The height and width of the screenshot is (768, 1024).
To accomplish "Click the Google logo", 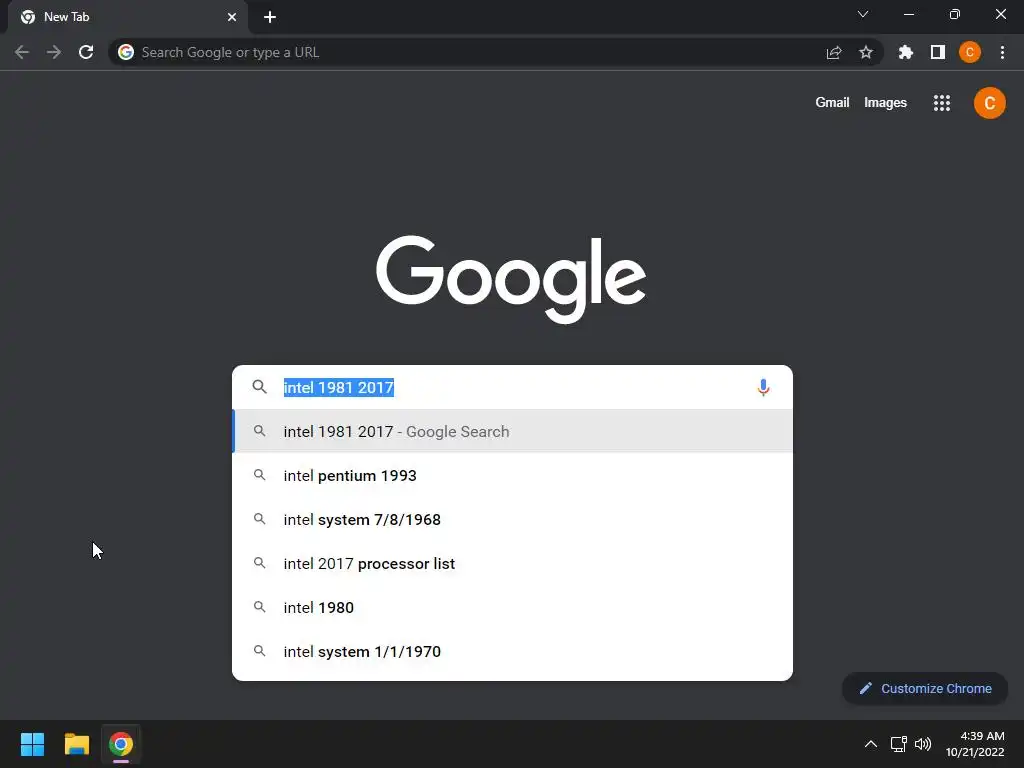I will [511, 279].
